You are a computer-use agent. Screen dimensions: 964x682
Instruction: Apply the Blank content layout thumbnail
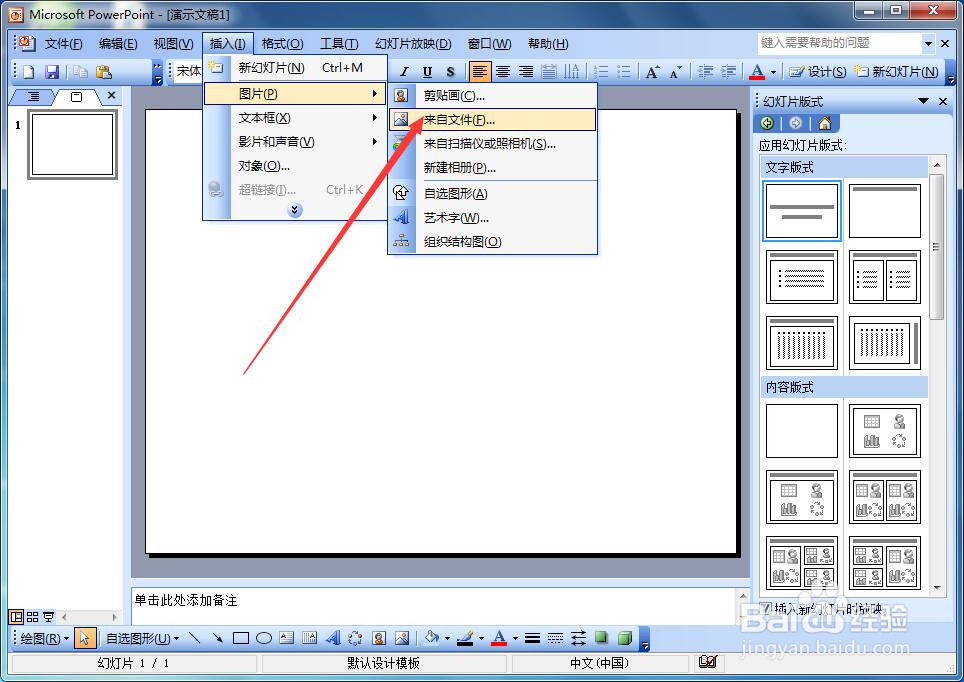point(802,430)
